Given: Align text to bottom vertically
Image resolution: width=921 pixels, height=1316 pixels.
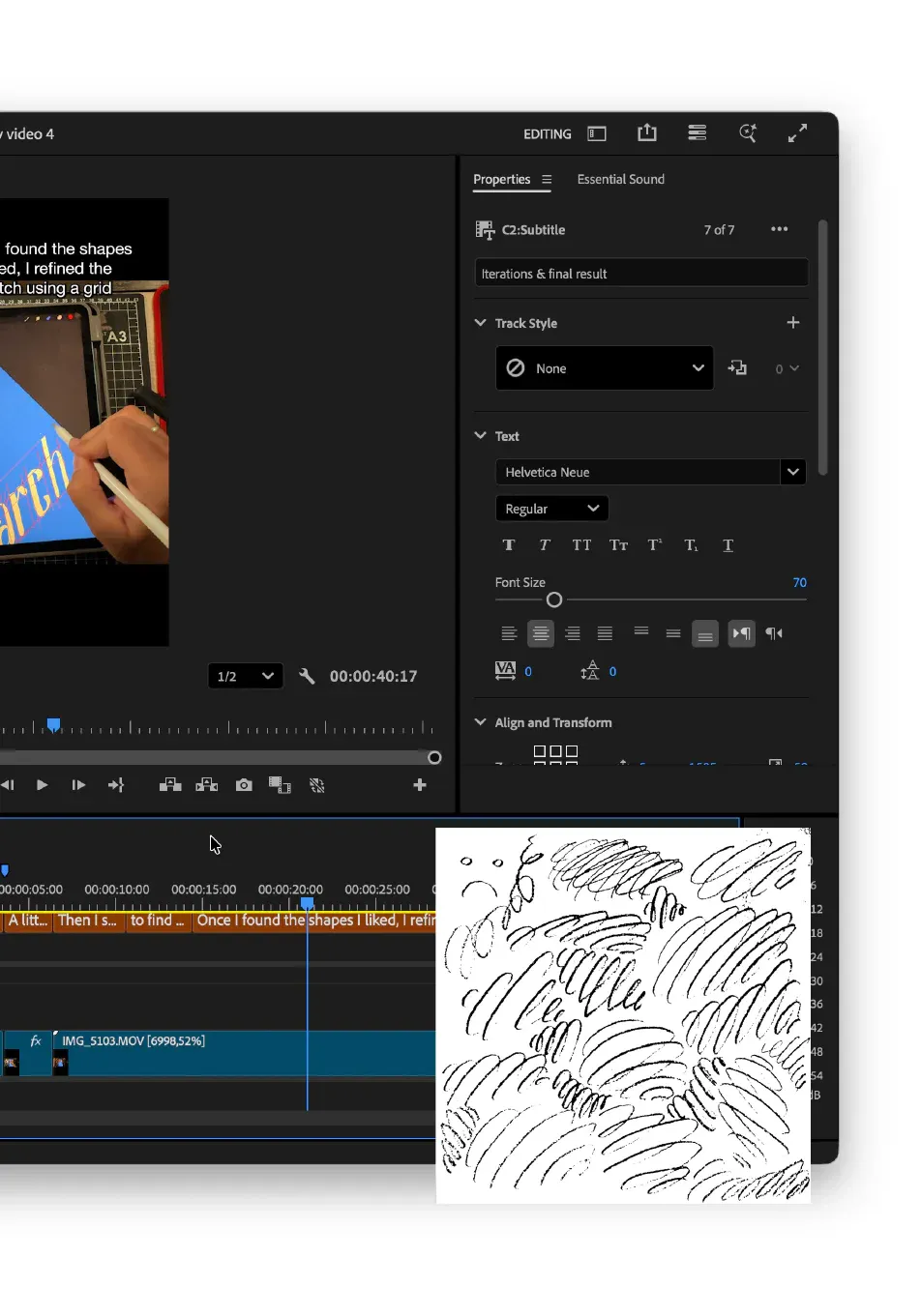Looking at the screenshot, I should click(x=705, y=633).
